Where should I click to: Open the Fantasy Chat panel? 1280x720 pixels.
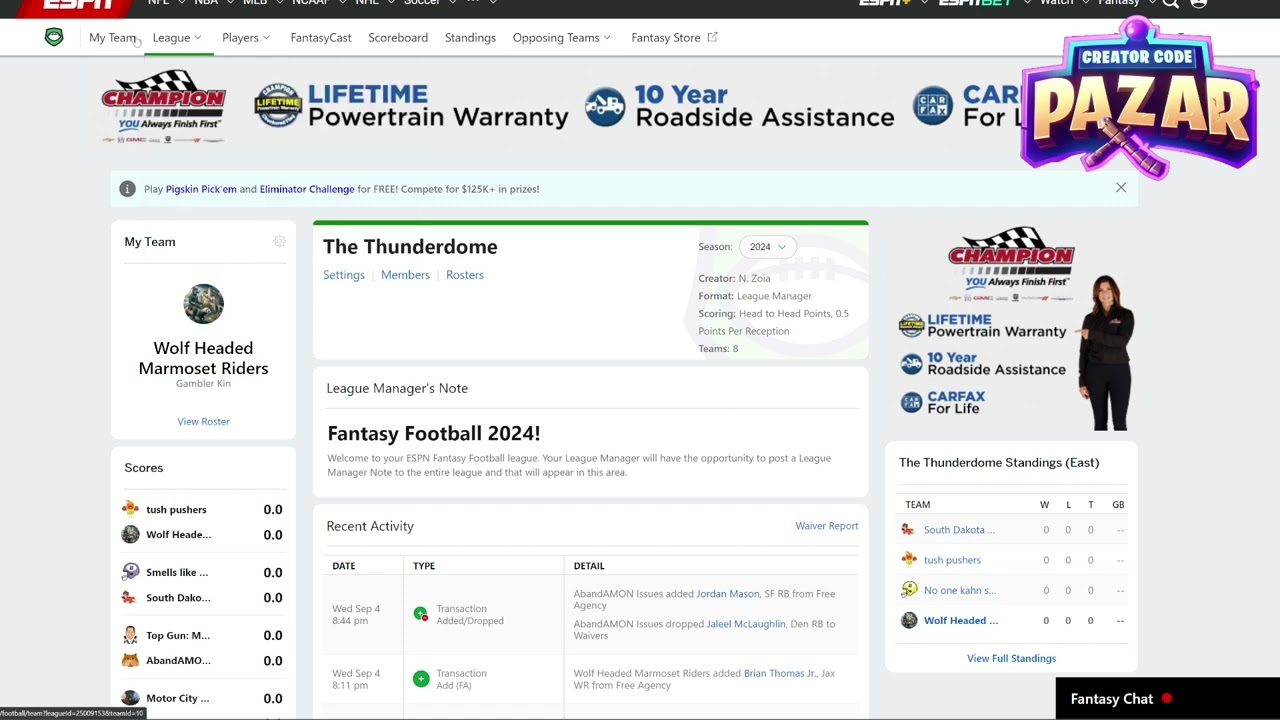pyautogui.click(x=1168, y=699)
